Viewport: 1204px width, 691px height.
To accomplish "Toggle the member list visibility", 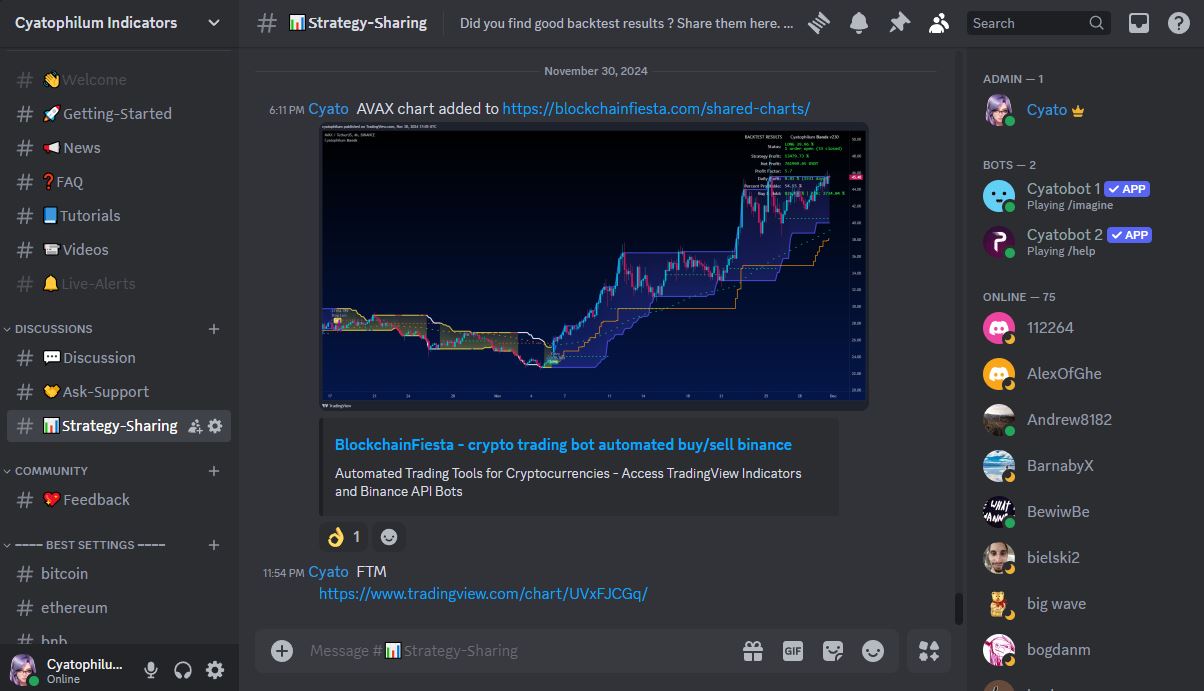I will click(x=938, y=23).
